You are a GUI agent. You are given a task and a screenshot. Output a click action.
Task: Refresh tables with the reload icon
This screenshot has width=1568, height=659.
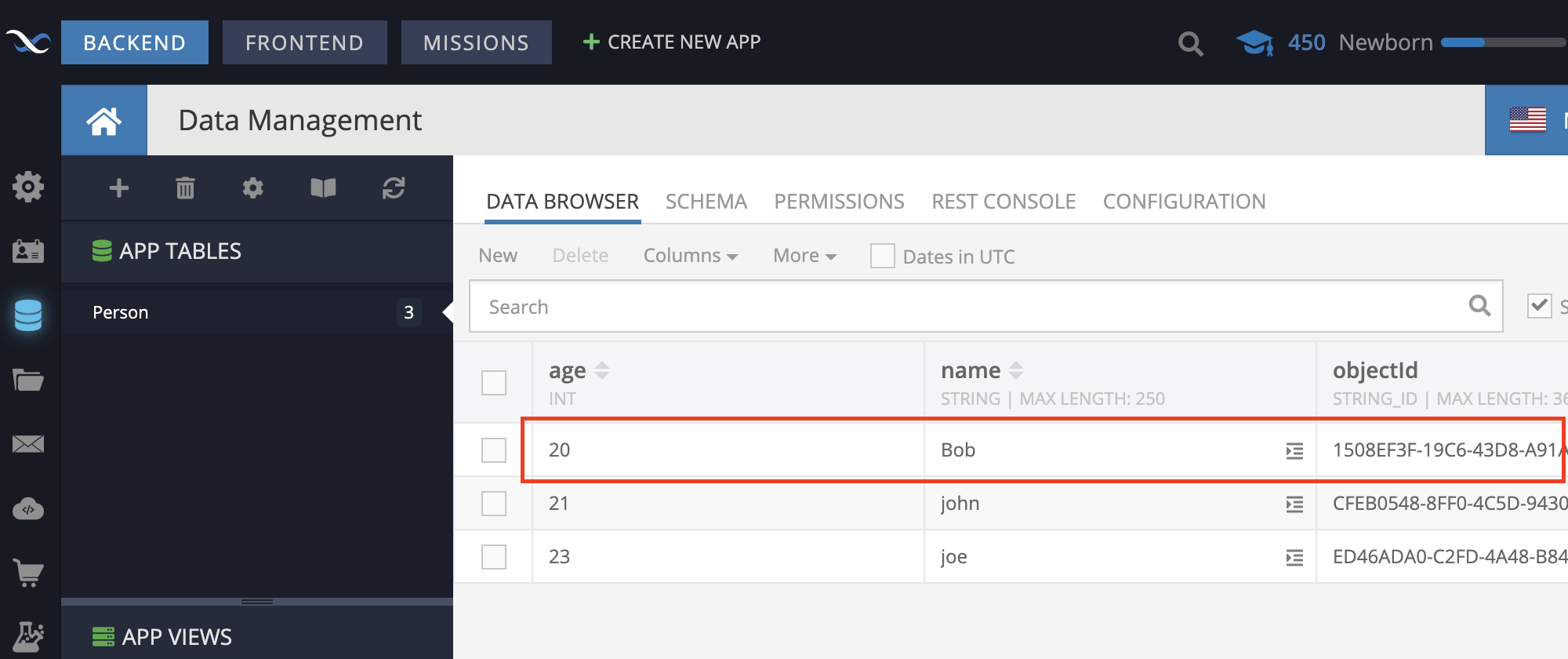(394, 188)
